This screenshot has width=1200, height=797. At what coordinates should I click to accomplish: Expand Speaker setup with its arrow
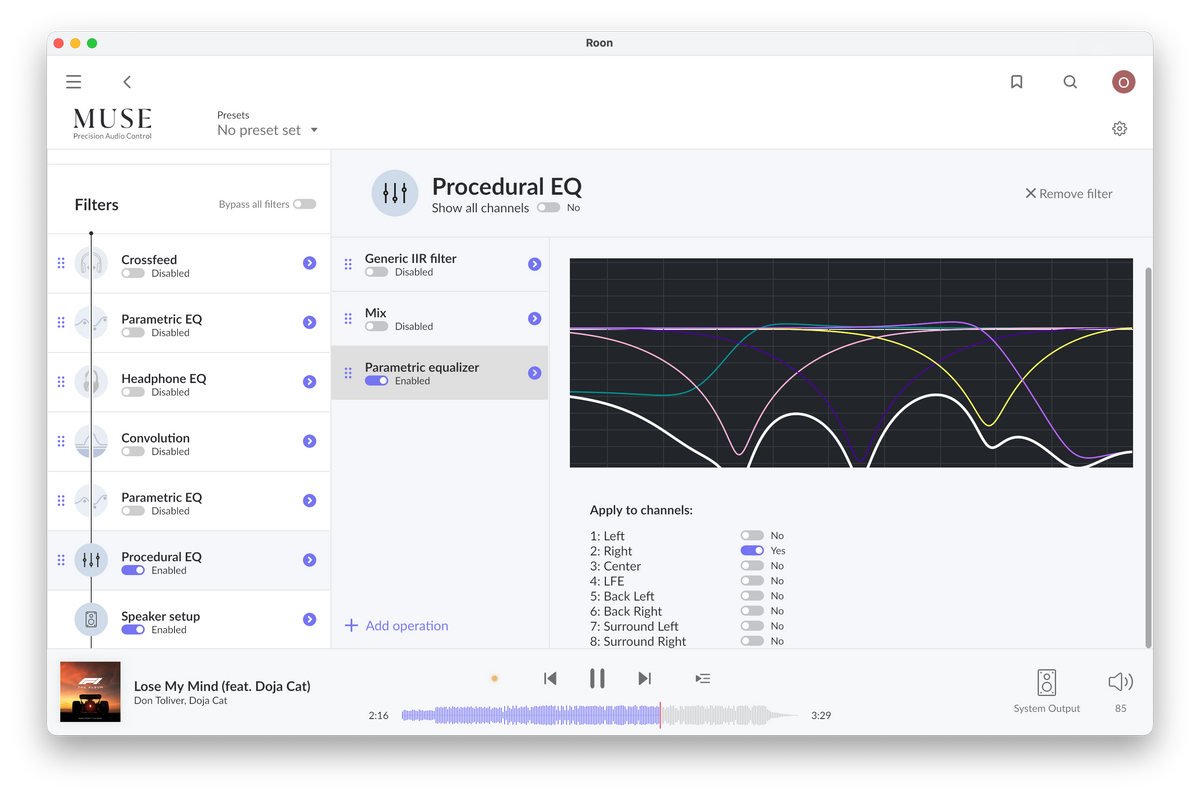(309, 619)
